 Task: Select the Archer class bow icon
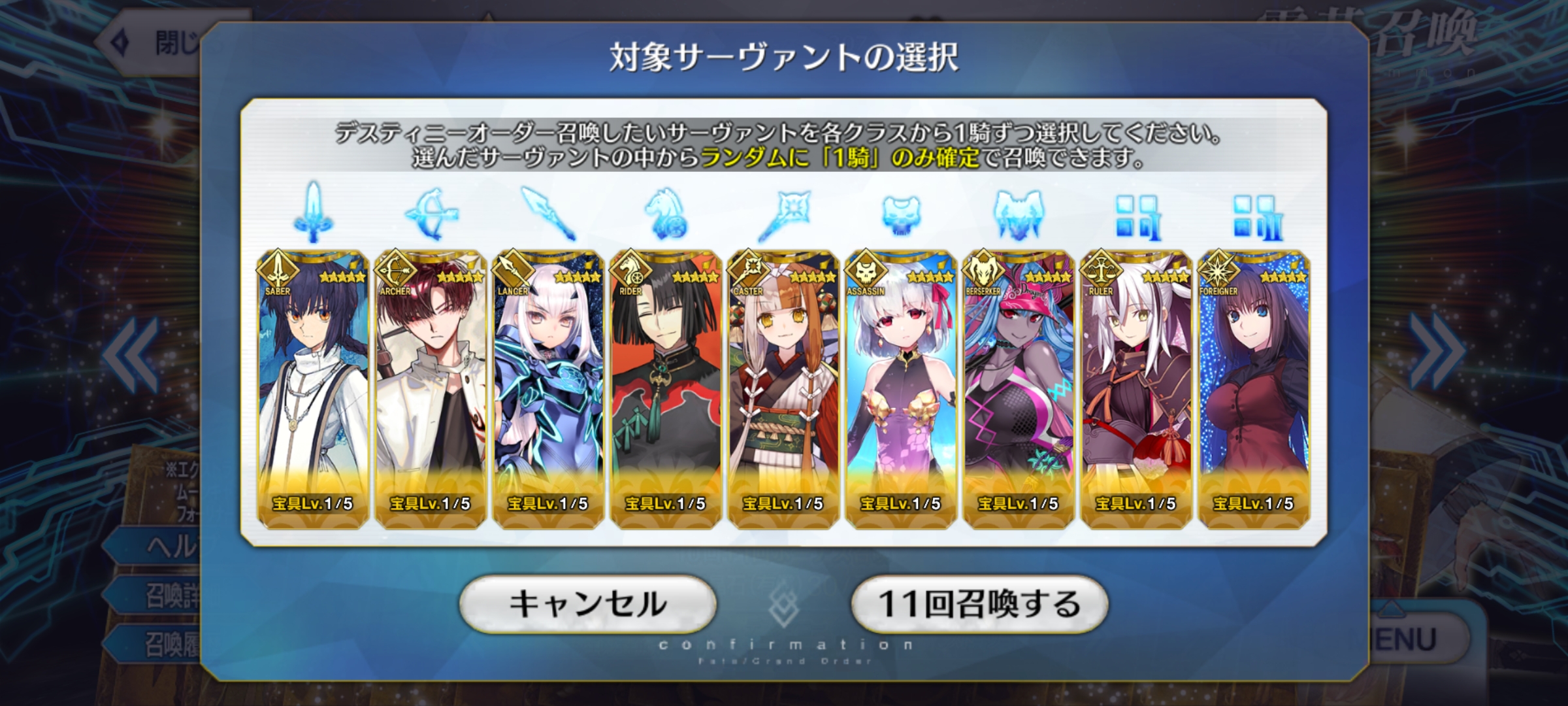pyautogui.click(x=431, y=214)
